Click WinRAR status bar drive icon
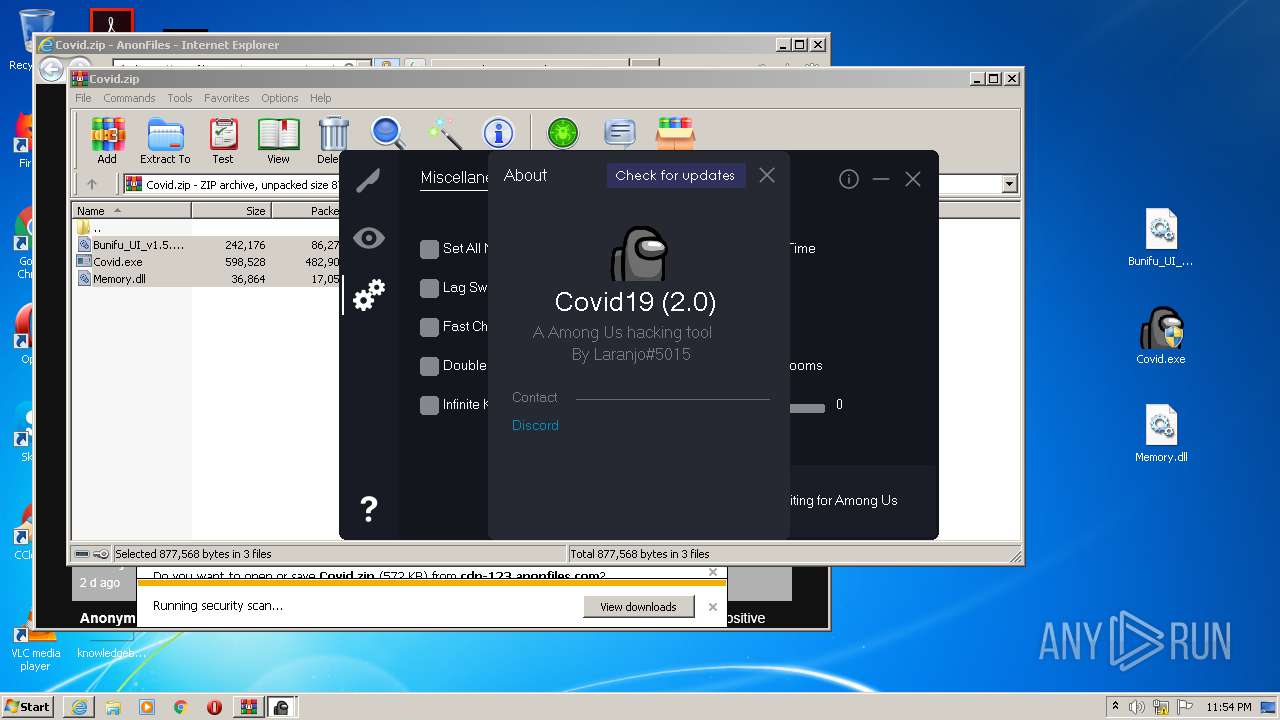The image size is (1280, 720). click(x=82, y=554)
